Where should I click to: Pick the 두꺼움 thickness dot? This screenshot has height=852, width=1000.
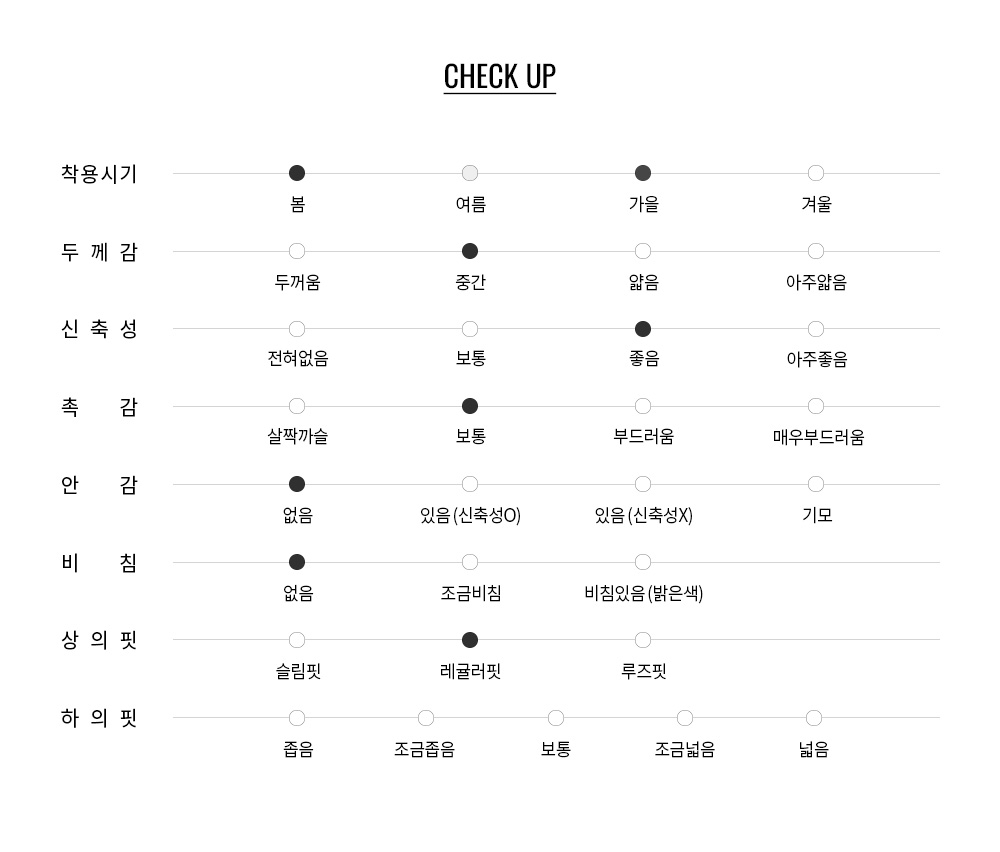click(297, 251)
